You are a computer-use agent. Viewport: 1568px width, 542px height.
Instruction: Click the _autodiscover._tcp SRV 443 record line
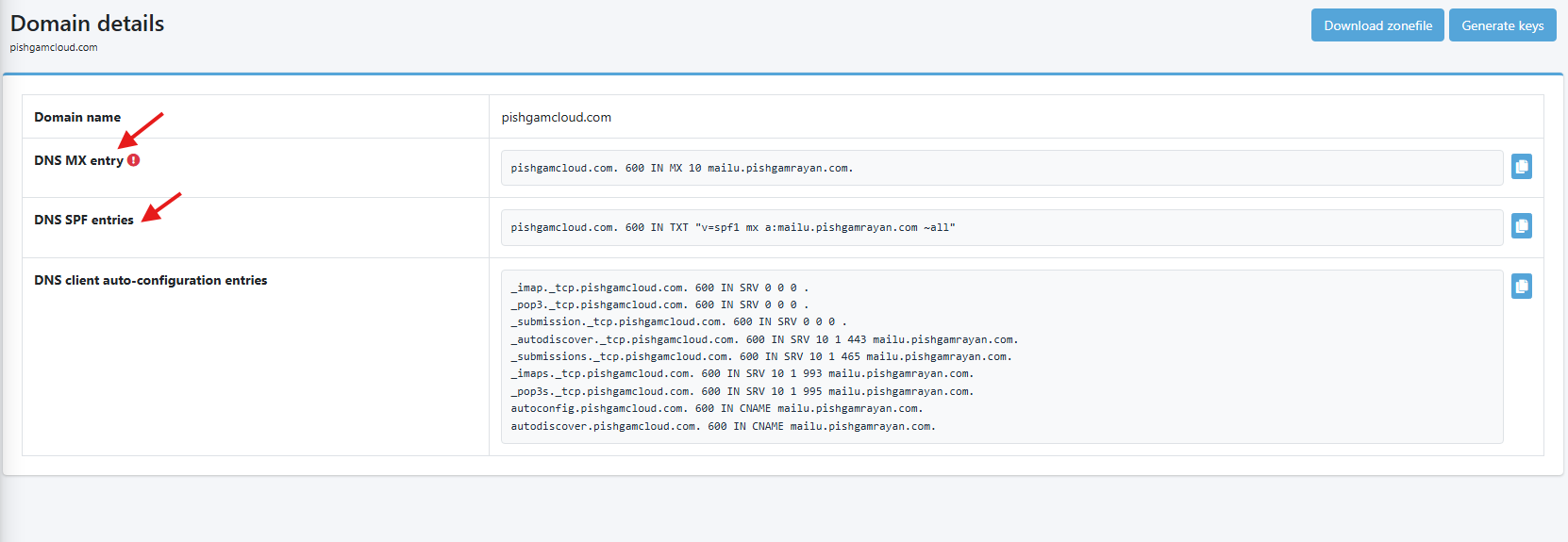tap(764, 339)
